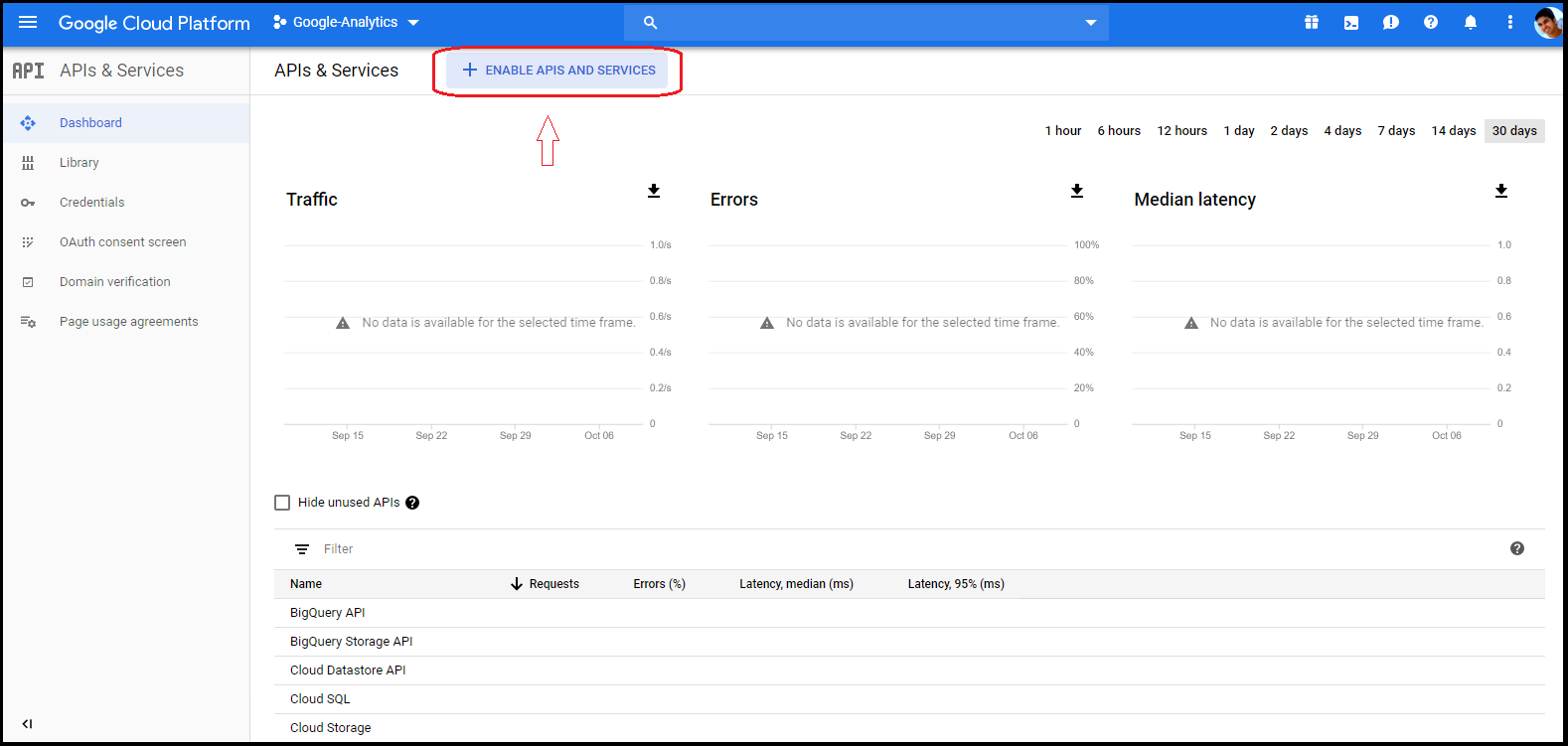Screen dimensions: 1568x746
Task: Select the 30 days time range
Action: tap(1514, 131)
